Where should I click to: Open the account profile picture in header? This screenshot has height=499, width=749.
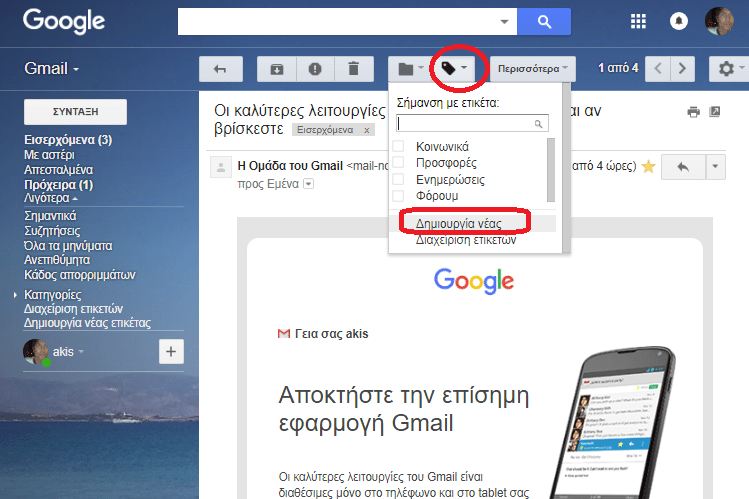coord(719,21)
